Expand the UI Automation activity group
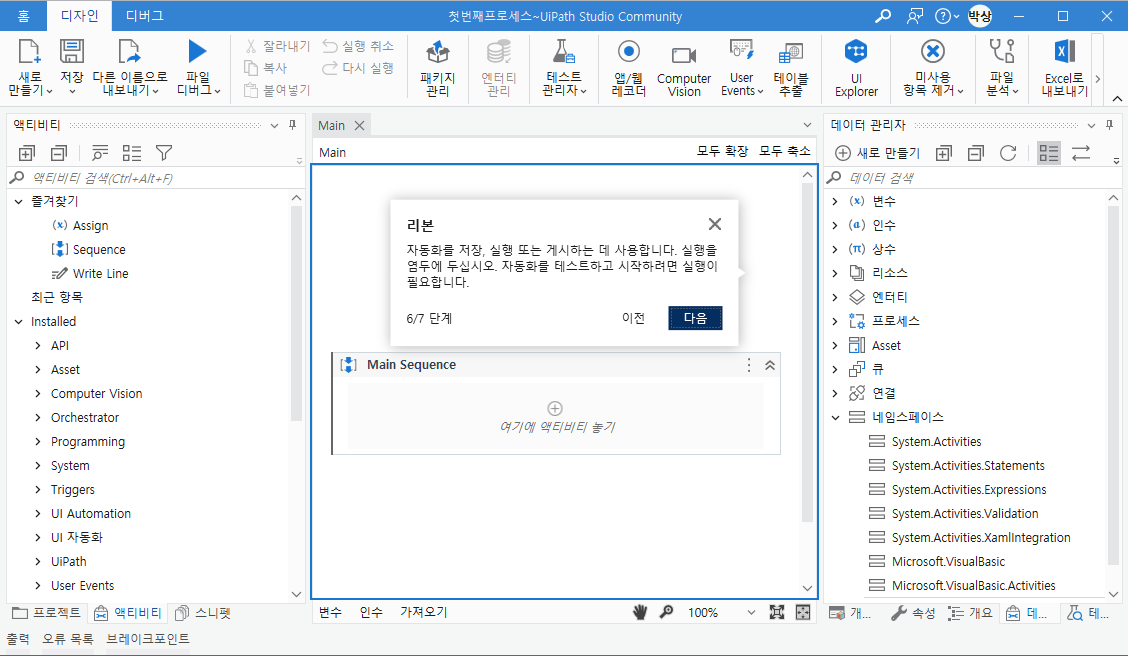This screenshot has height=656, width=1128. (37, 514)
